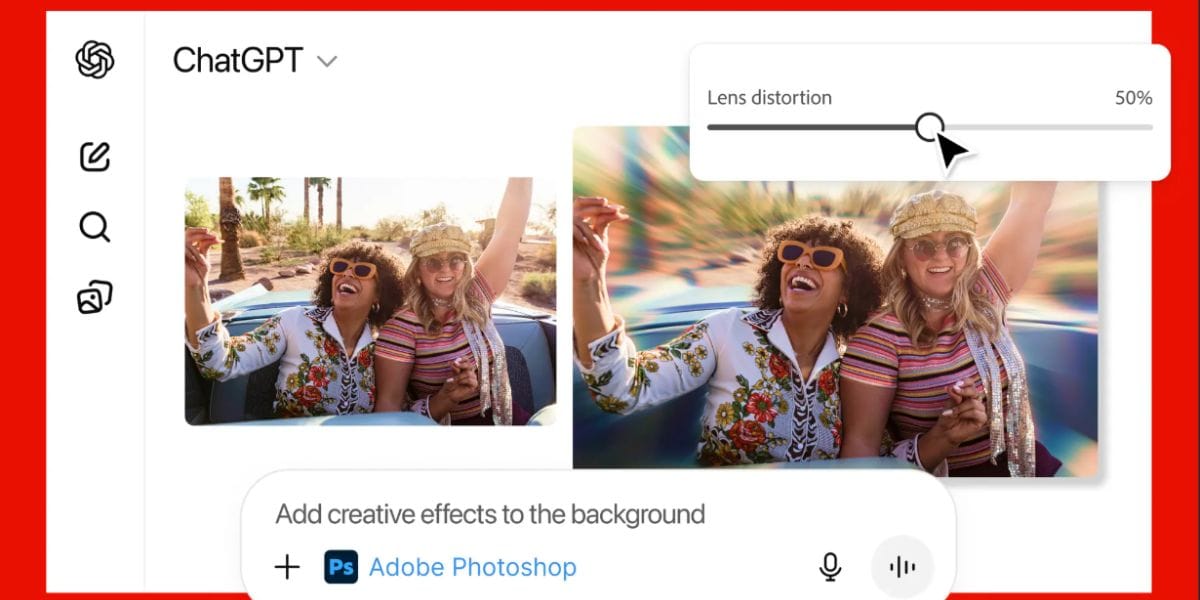Open the Adobe Photoshop link
The width and height of the screenshot is (1200, 600).
(474, 567)
